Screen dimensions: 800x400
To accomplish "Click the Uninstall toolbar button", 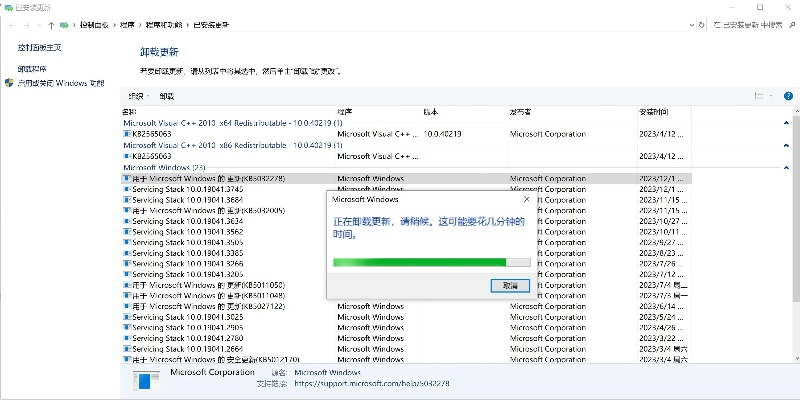I will tap(166, 96).
